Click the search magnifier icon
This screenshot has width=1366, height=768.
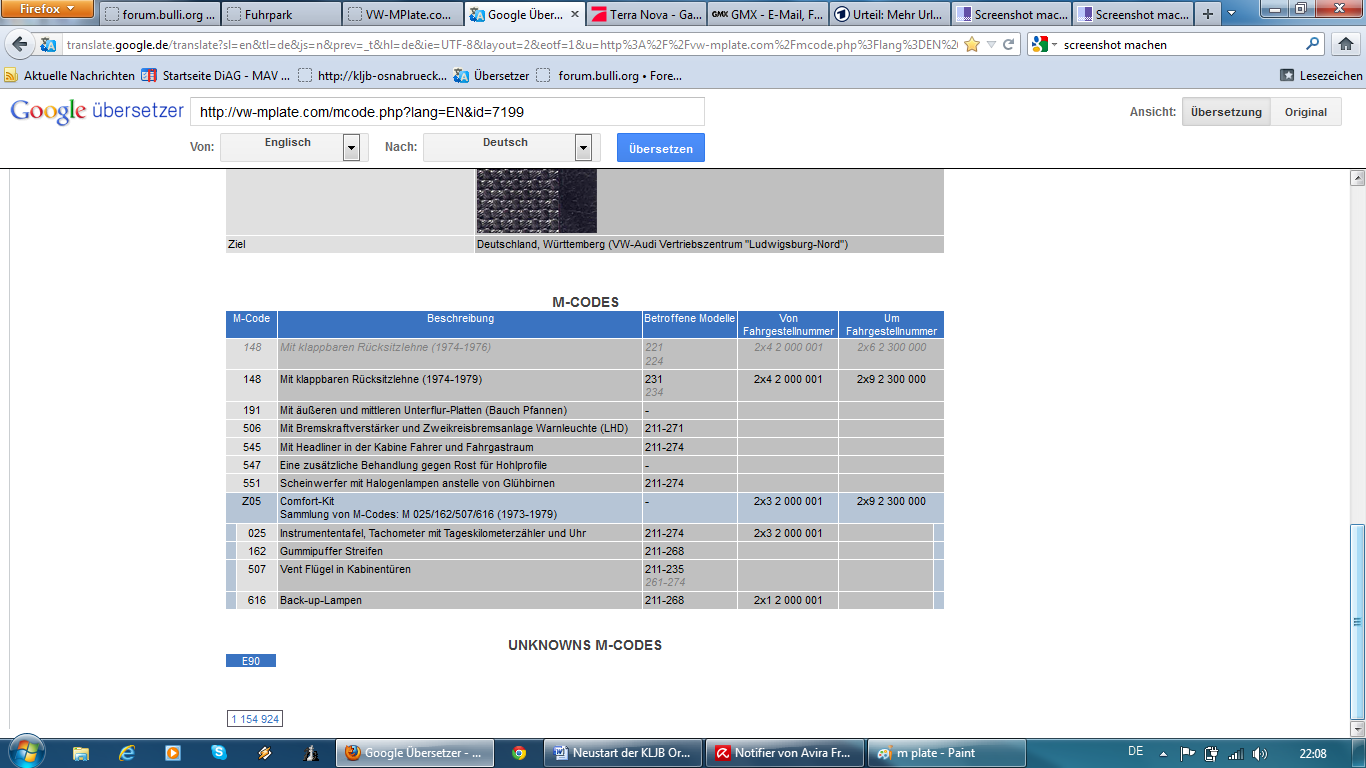[x=1313, y=44]
